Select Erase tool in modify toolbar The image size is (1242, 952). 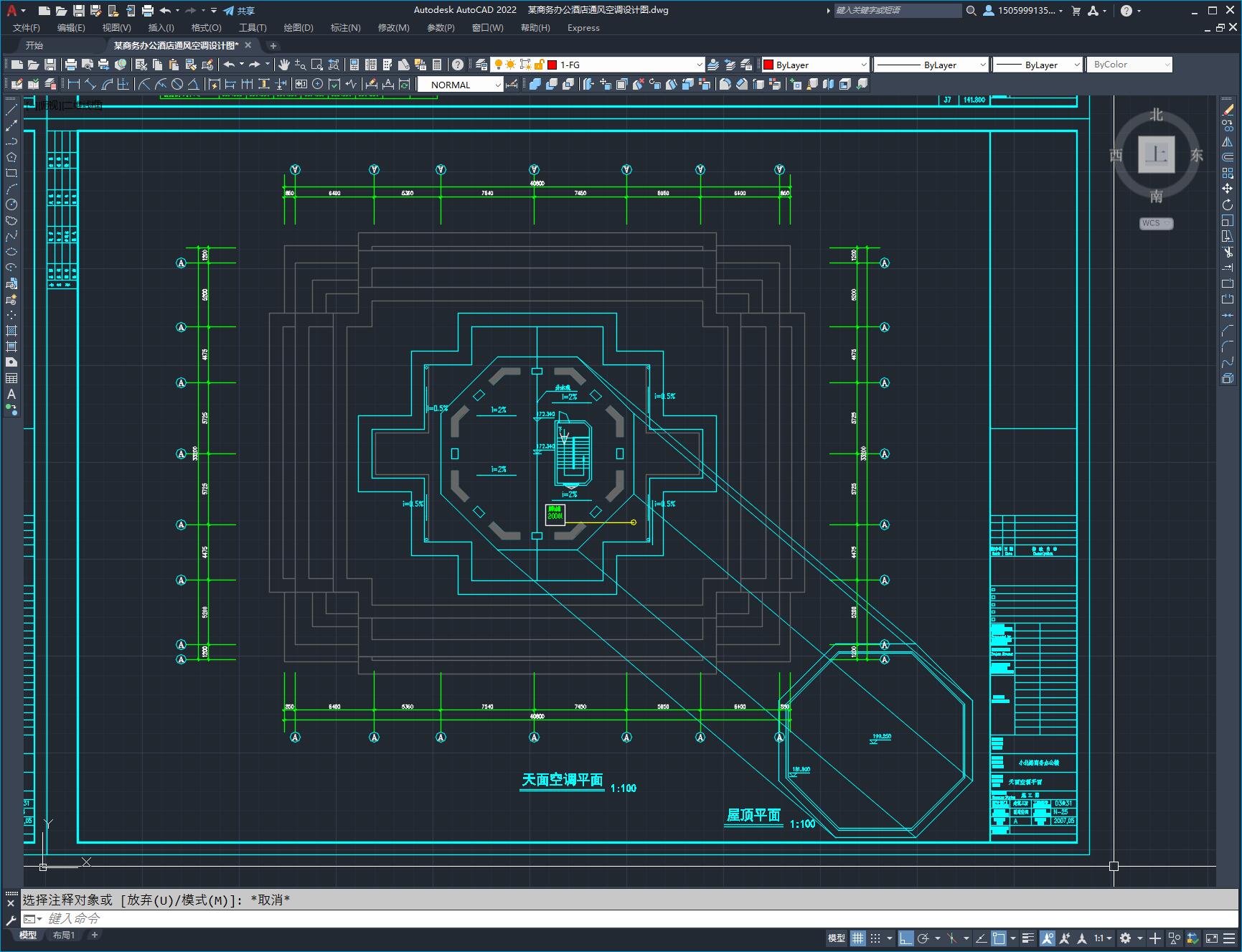[1228, 110]
